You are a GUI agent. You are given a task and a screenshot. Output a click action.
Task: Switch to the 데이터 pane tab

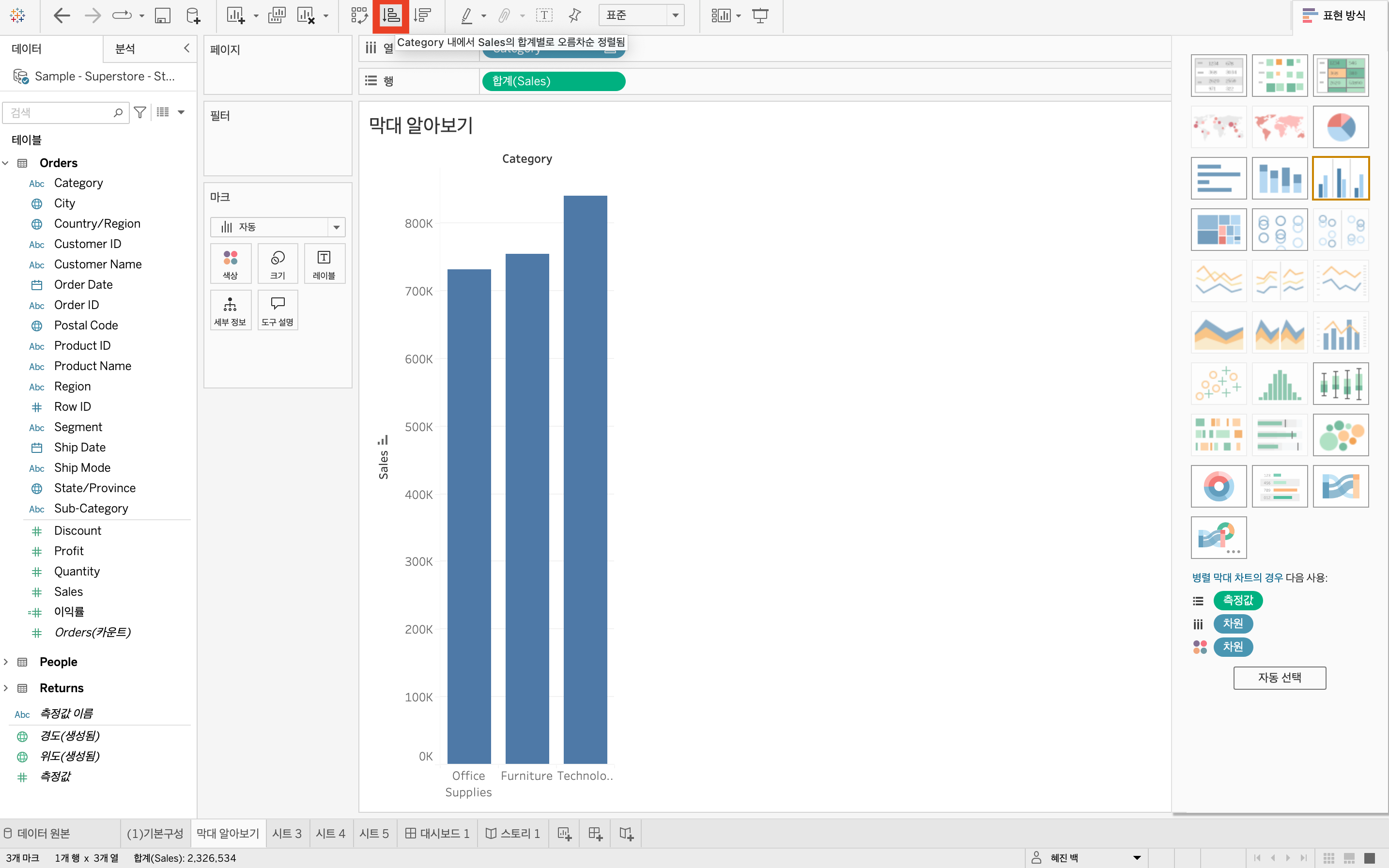(27, 49)
